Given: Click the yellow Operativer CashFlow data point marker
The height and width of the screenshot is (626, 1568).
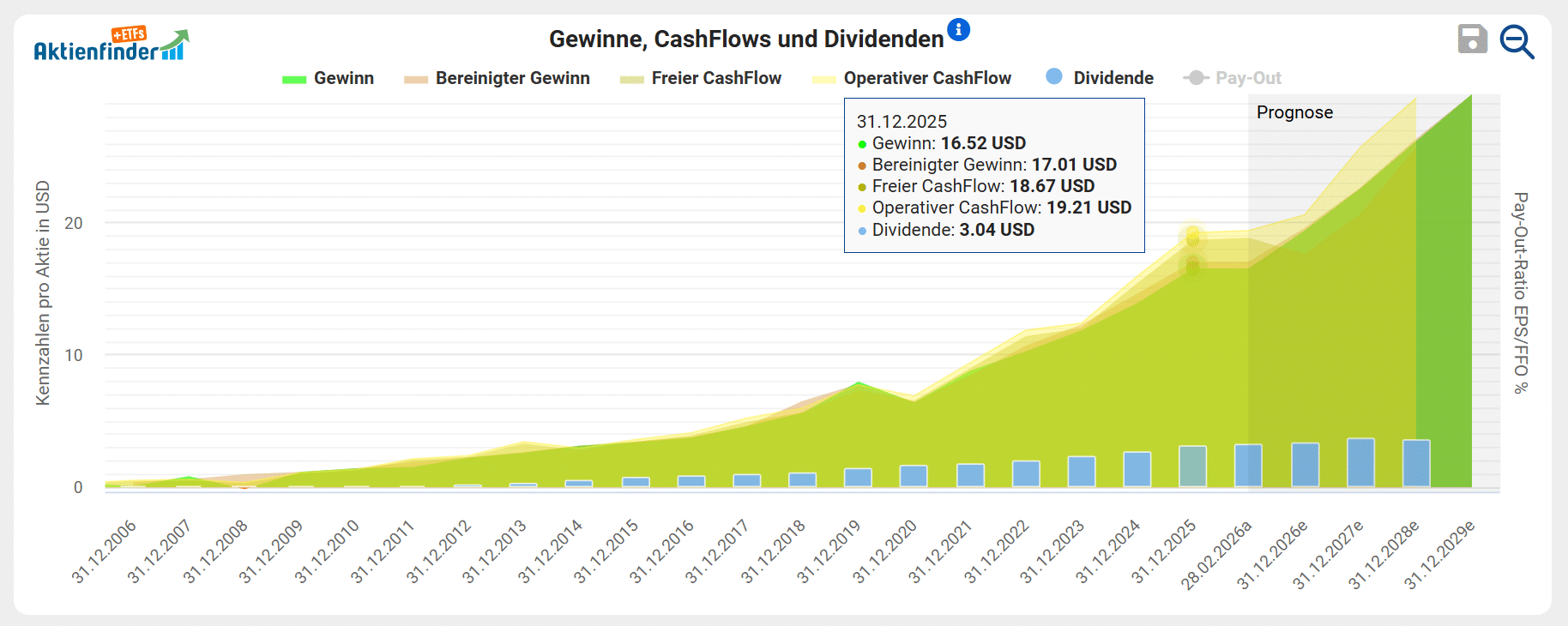Looking at the screenshot, I should pos(1192,235).
